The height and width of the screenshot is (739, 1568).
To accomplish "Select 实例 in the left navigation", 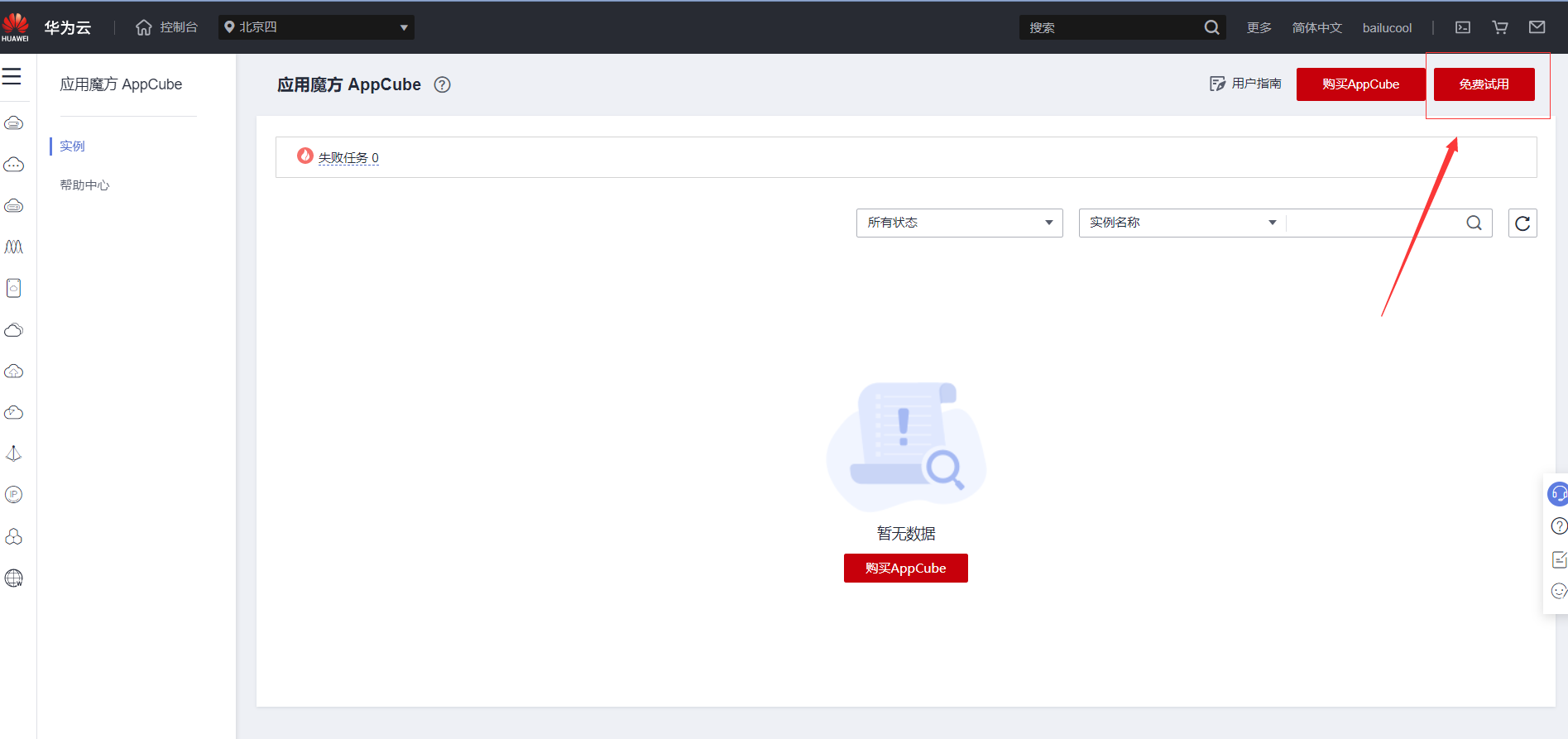I will (72, 146).
